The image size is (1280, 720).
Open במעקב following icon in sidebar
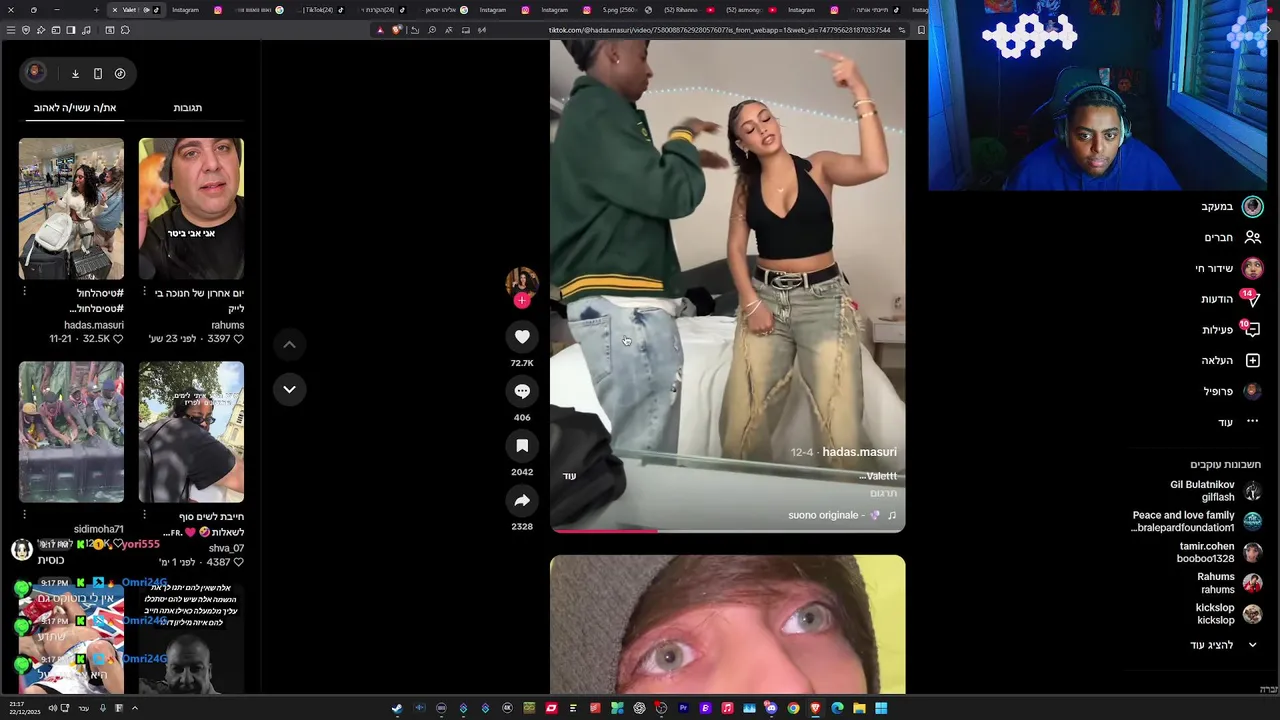pos(1252,206)
